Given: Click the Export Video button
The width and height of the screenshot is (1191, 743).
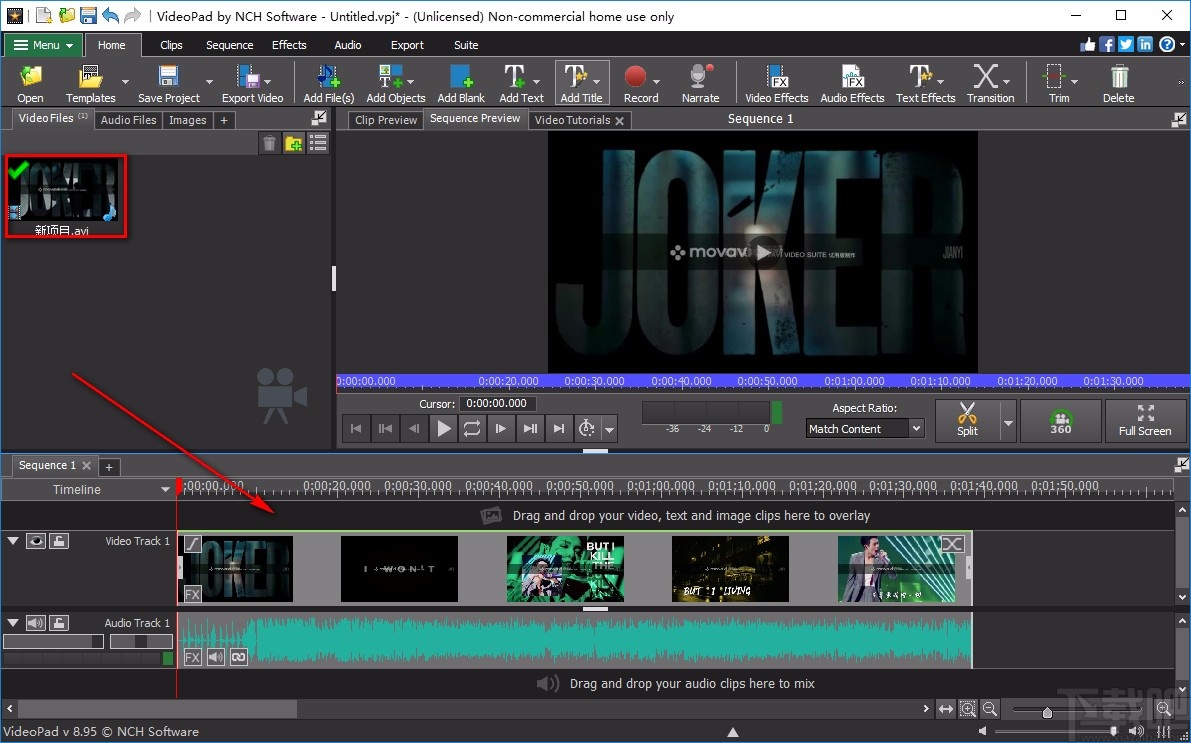Looking at the screenshot, I should coord(252,82).
